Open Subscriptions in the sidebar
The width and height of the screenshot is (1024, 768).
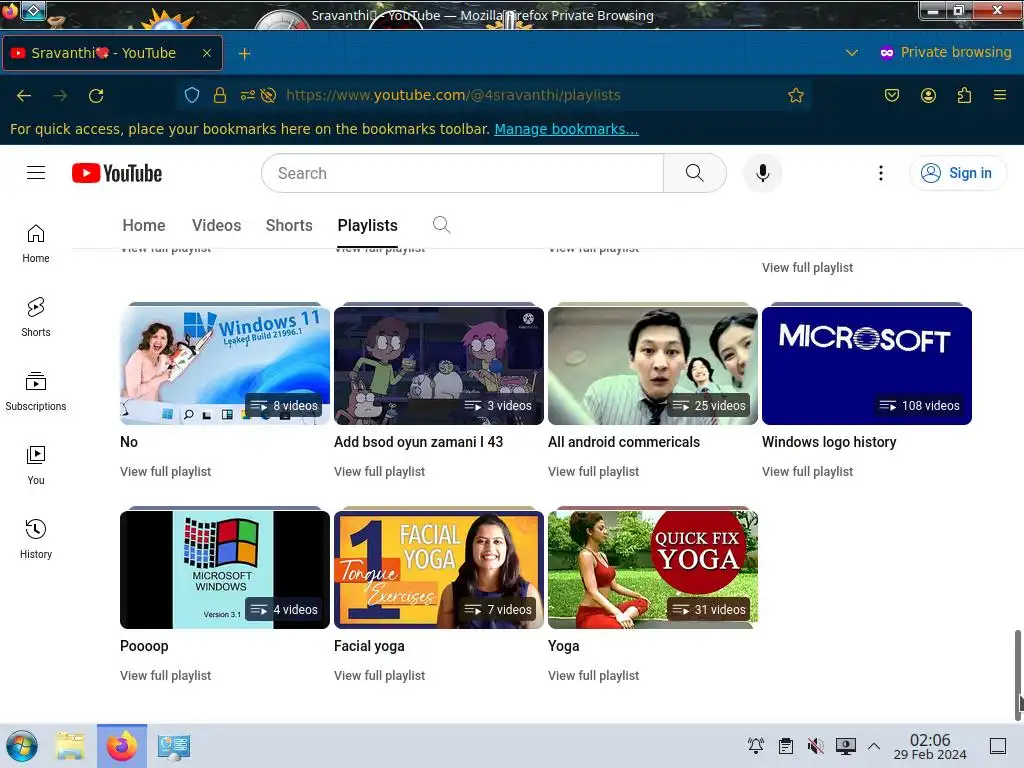[x=36, y=391]
